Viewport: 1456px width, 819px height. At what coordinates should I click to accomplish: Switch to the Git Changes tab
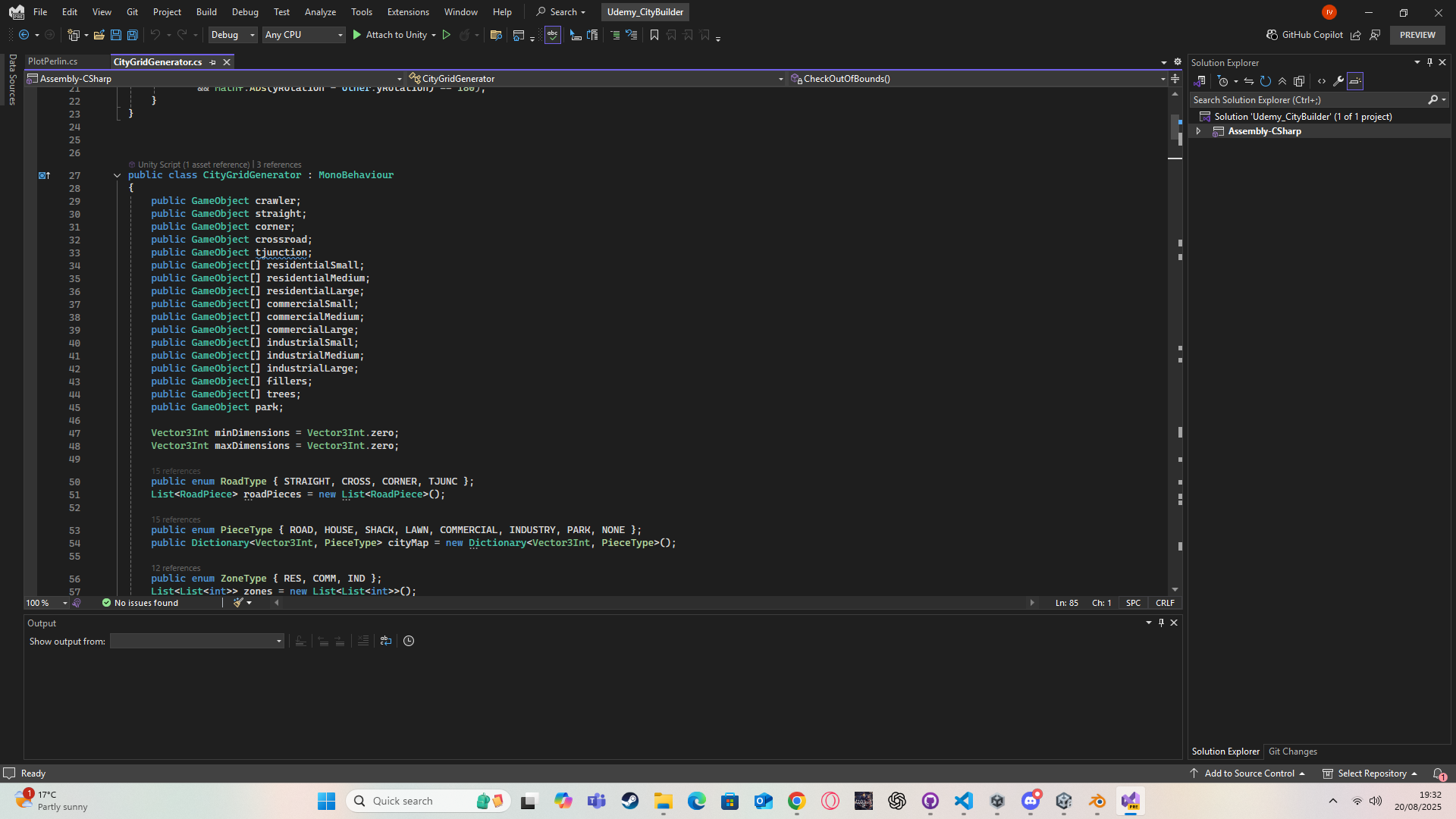pyautogui.click(x=1292, y=752)
